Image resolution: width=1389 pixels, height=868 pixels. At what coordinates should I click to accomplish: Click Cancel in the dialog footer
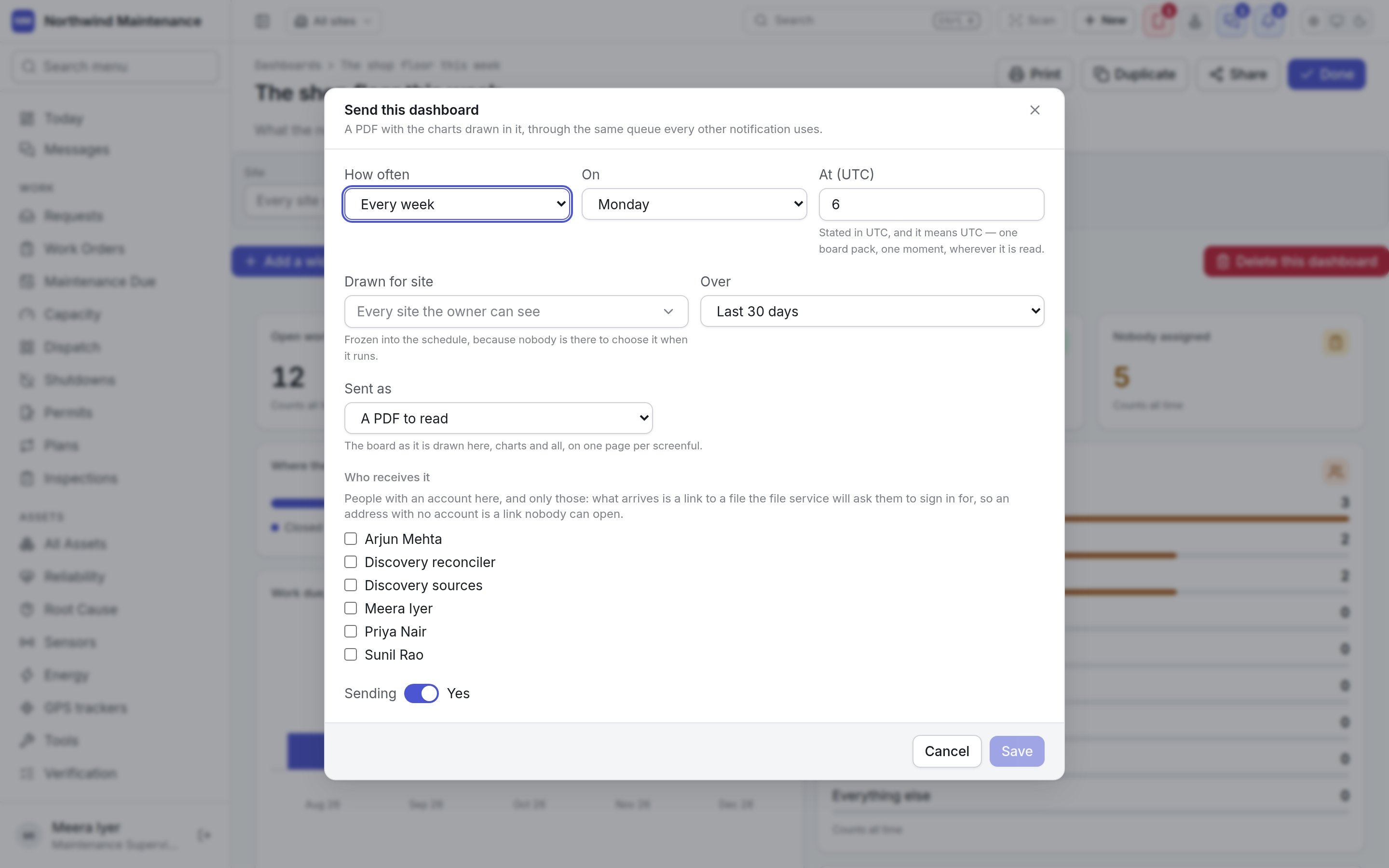[946, 751]
